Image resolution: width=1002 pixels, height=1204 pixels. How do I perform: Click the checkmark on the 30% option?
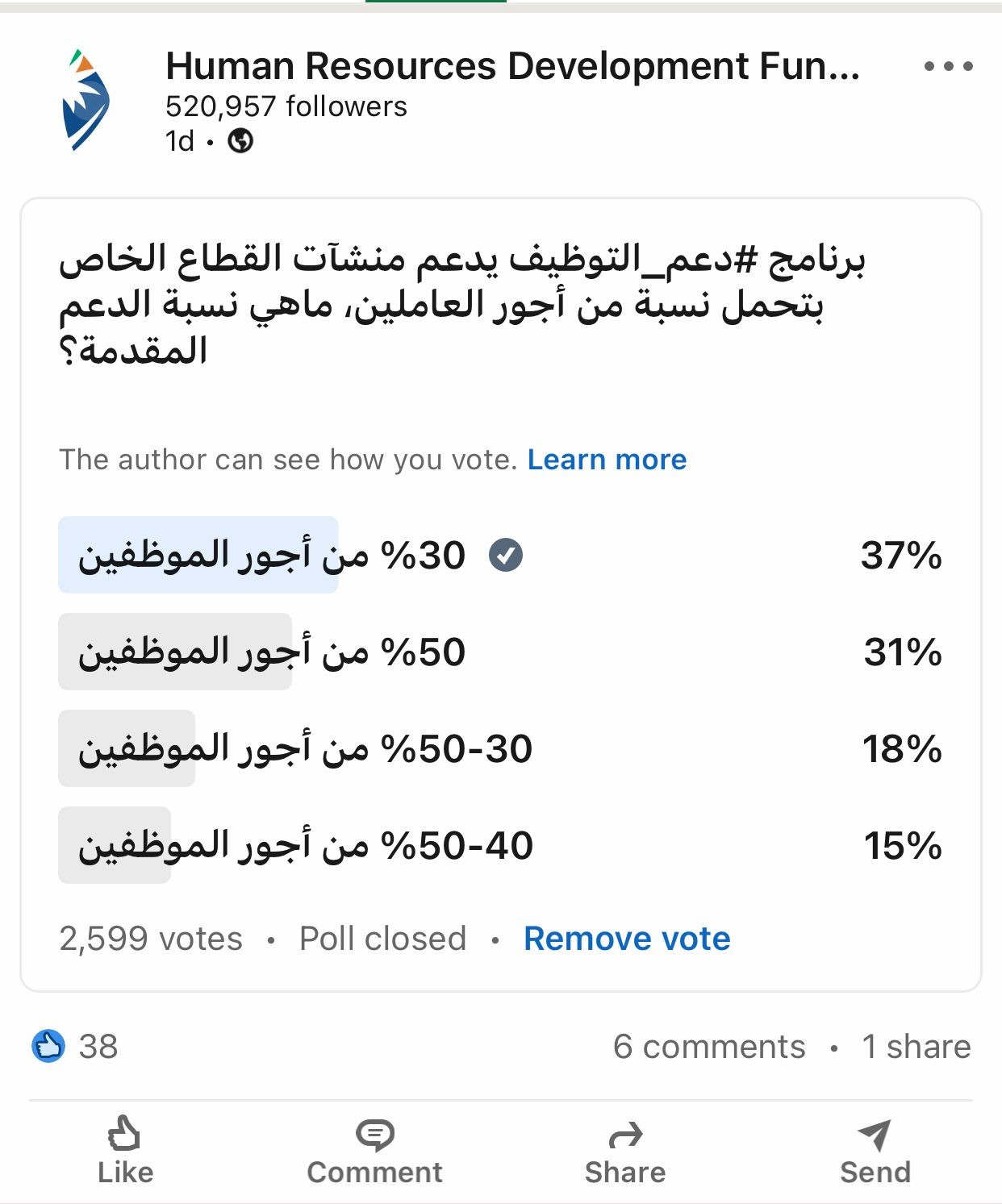tap(506, 555)
